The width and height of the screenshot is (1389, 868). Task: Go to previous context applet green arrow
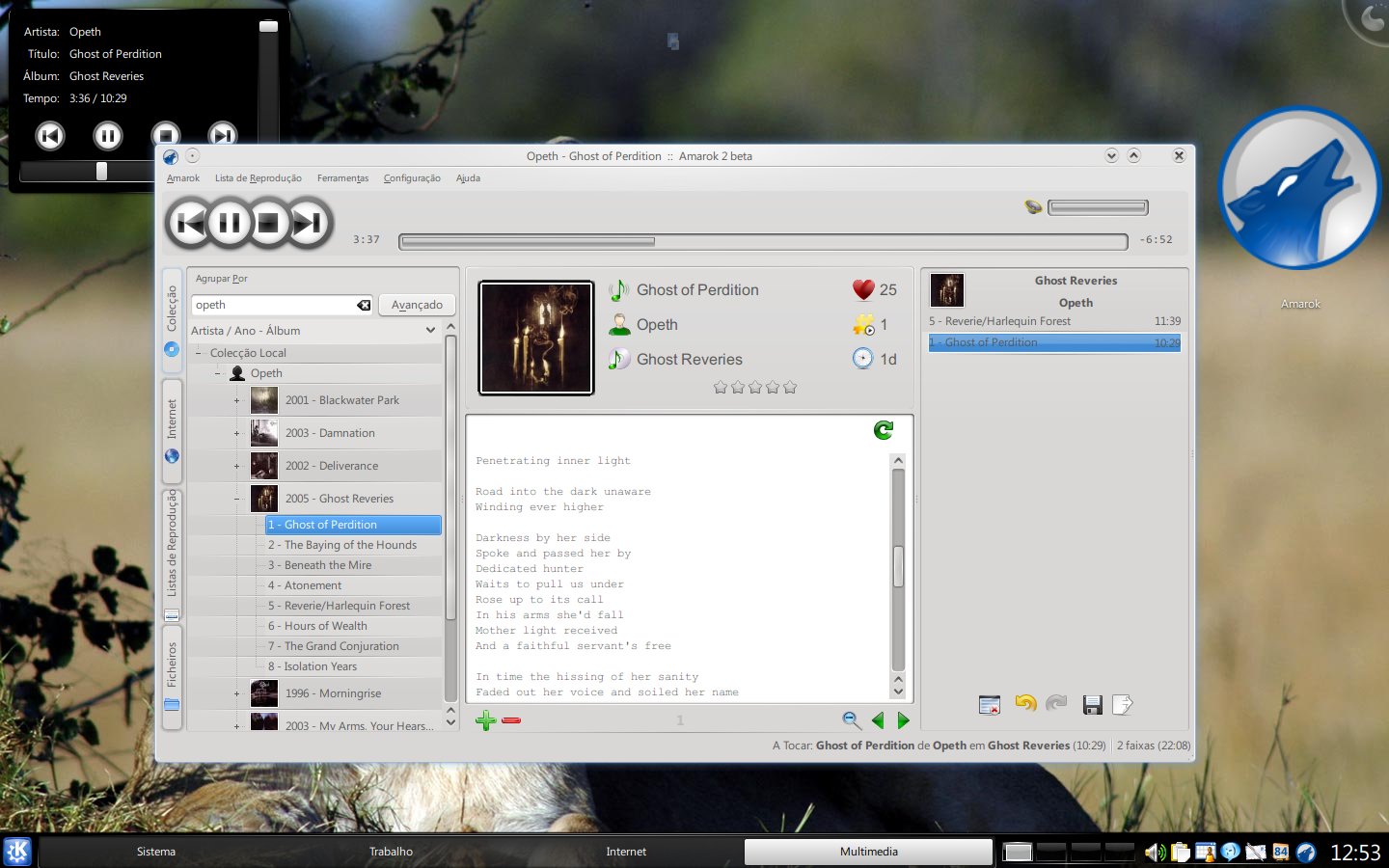pos(878,719)
